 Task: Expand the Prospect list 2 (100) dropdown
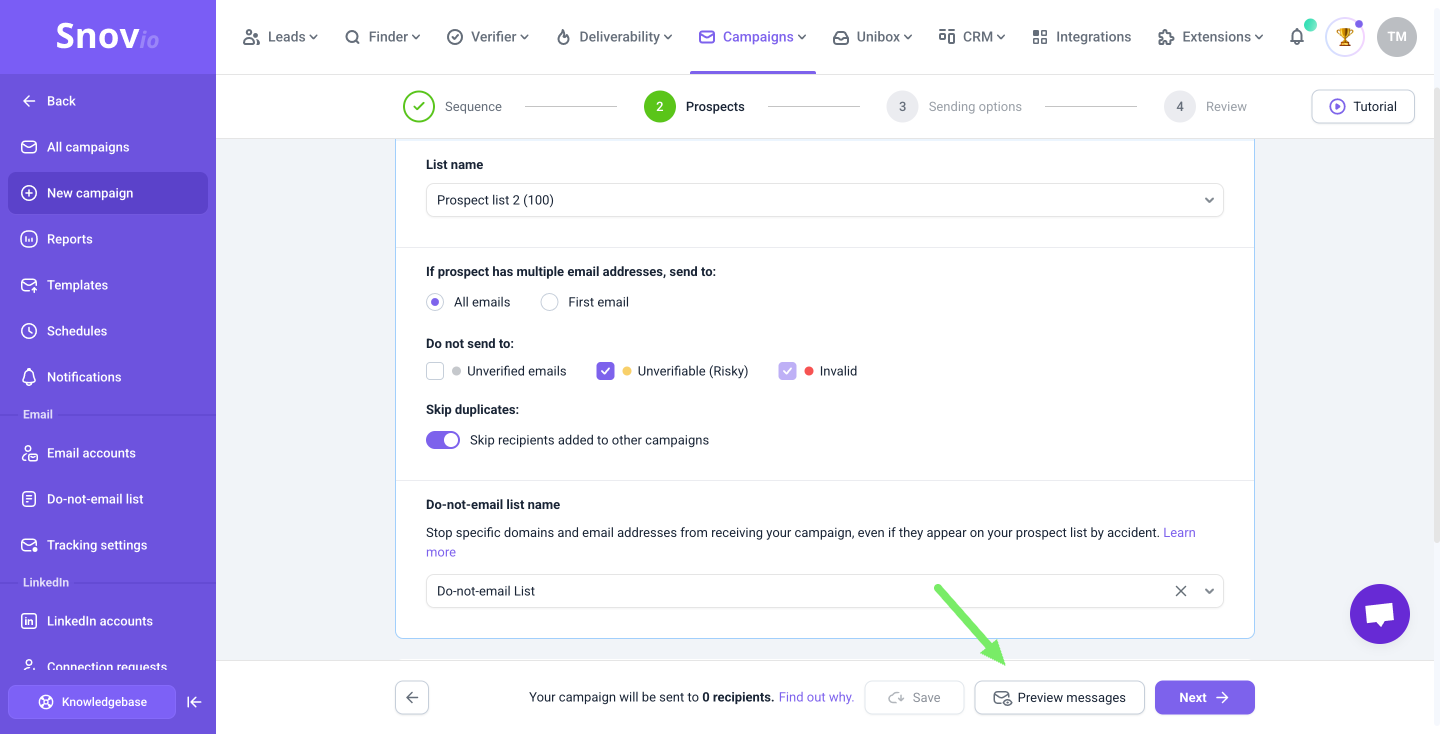click(x=825, y=200)
